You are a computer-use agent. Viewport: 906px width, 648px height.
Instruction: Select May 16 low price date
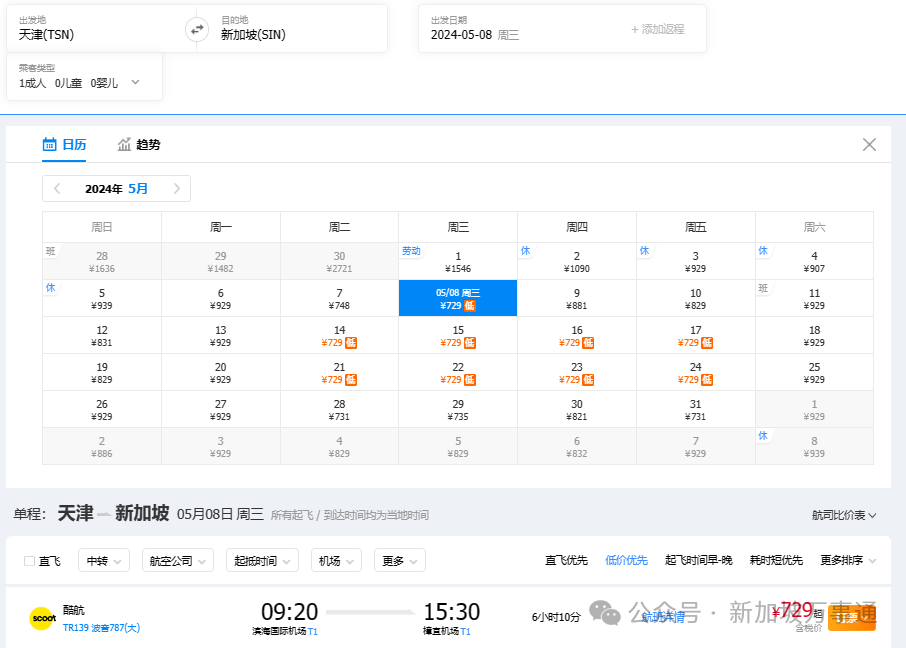(577, 335)
